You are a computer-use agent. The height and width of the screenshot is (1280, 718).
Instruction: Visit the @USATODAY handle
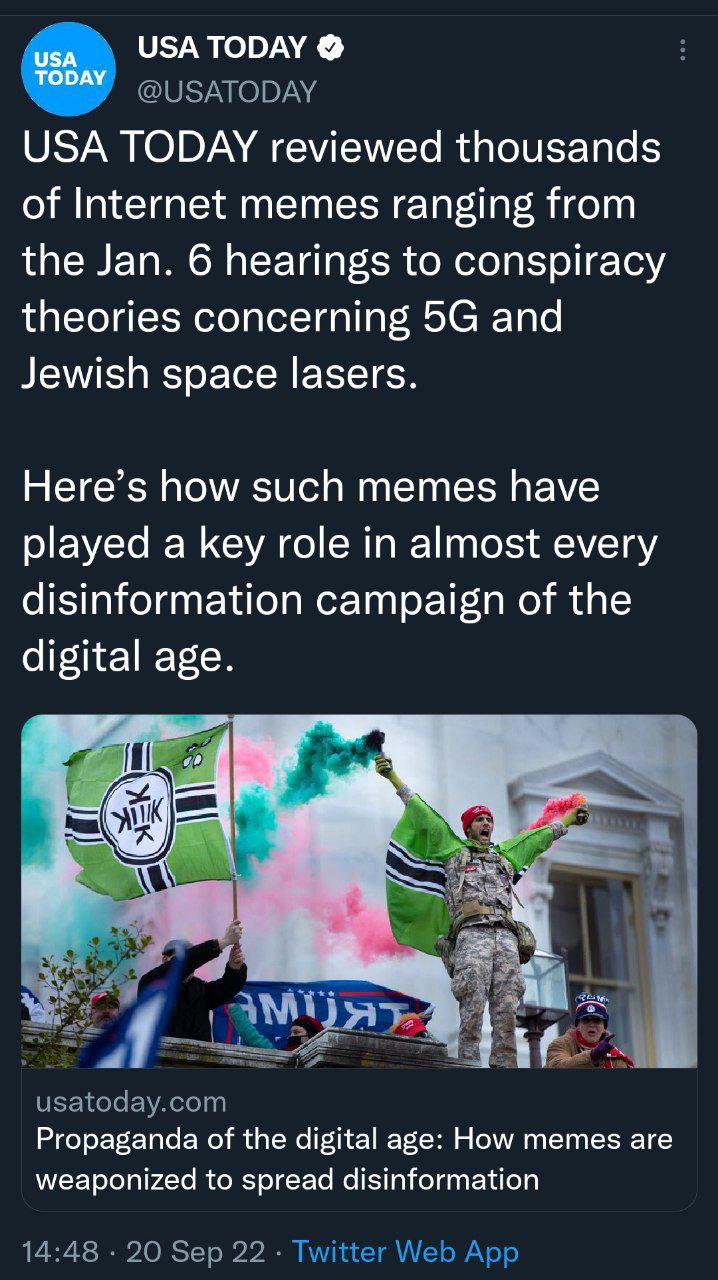click(226, 92)
